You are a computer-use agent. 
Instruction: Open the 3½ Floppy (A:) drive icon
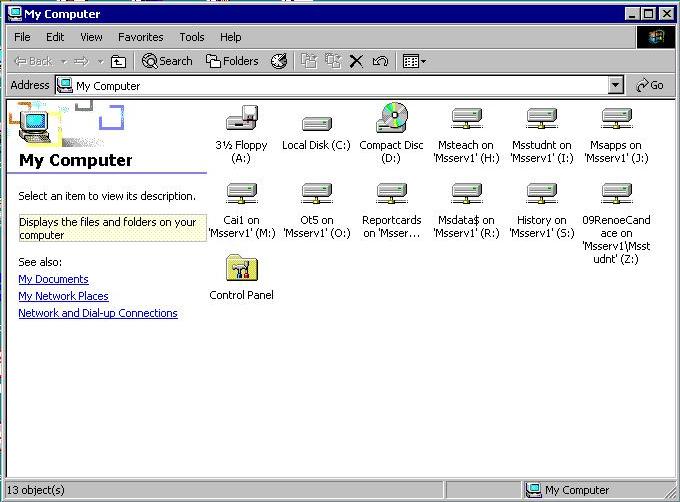coord(242,118)
